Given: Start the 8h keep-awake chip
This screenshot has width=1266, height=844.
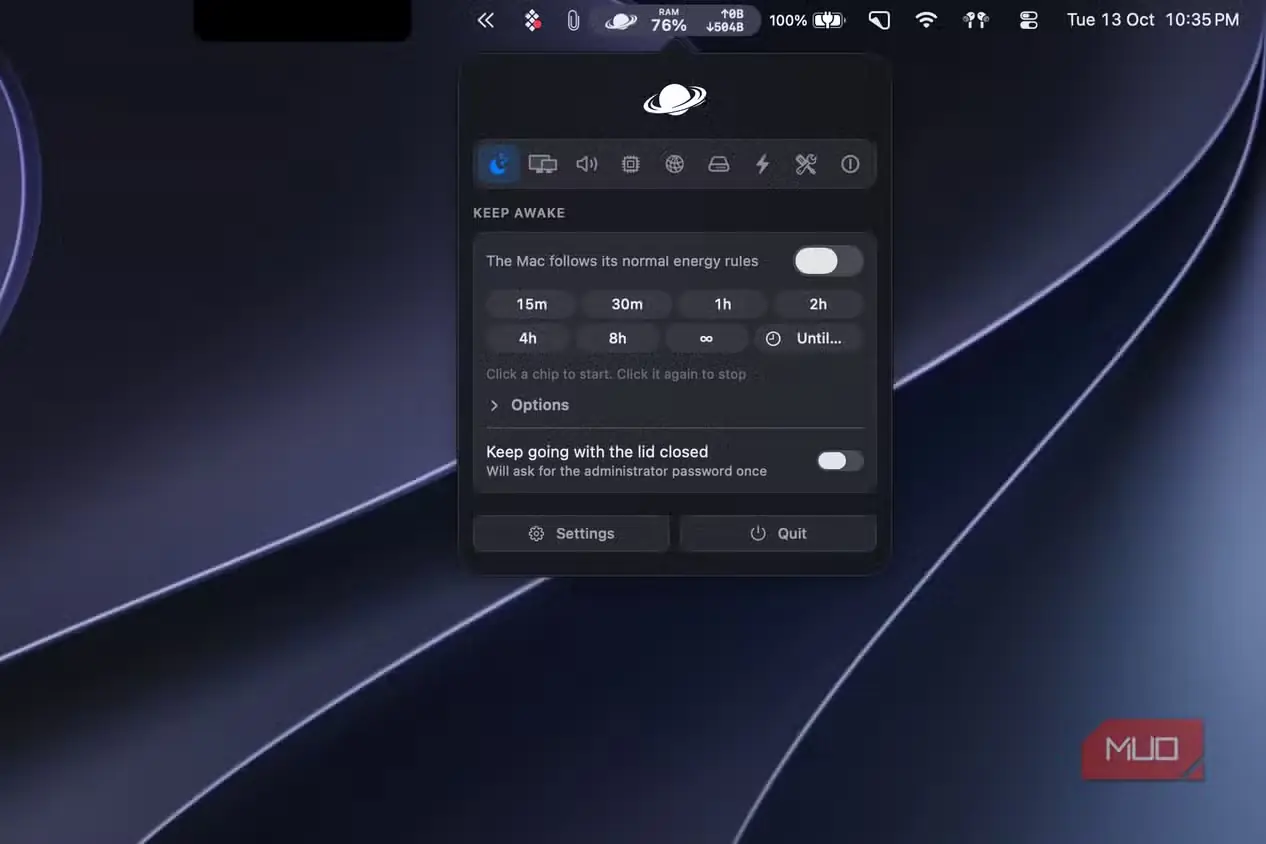Looking at the screenshot, I should pyautogui.click(x=618, y=338).
